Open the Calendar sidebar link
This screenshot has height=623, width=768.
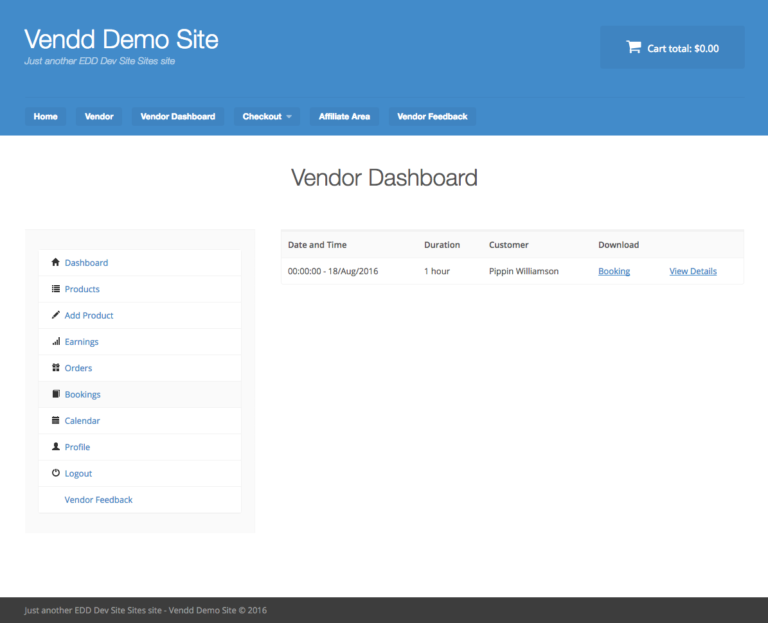82,421
